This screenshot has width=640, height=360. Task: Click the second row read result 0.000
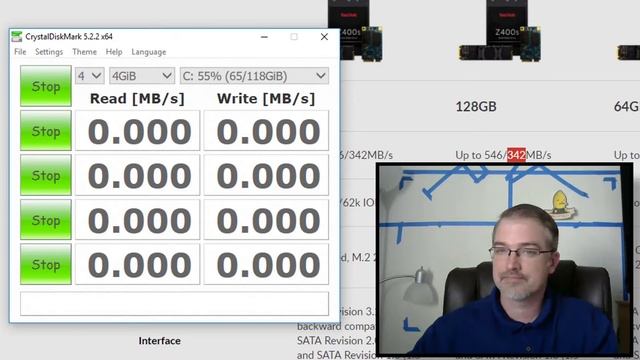(138, 175)
